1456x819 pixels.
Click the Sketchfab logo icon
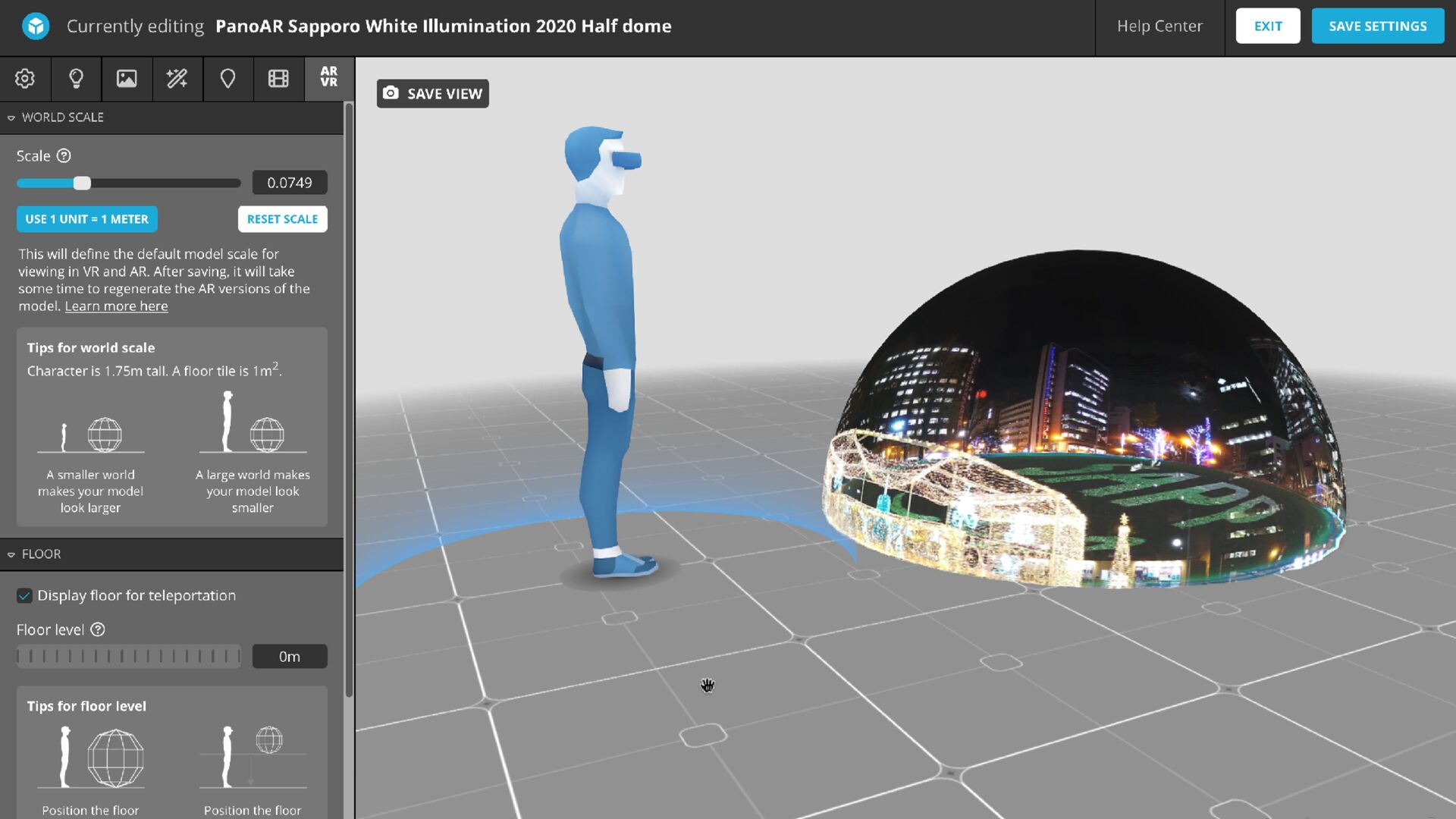click(36, 26)
